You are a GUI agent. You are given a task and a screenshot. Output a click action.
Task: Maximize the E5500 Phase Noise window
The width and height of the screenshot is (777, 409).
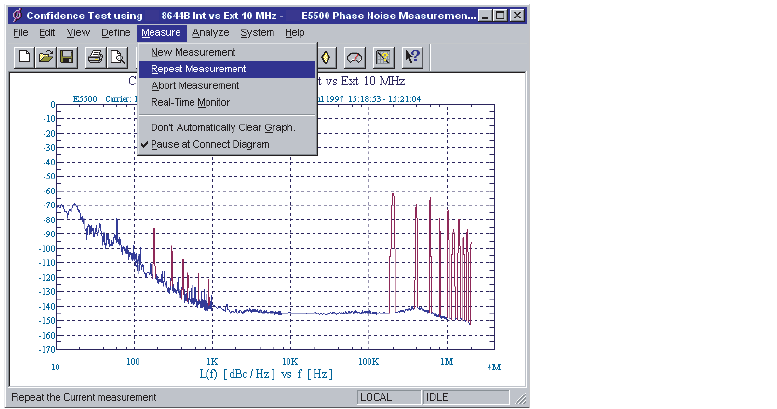[x=500, y=15]
